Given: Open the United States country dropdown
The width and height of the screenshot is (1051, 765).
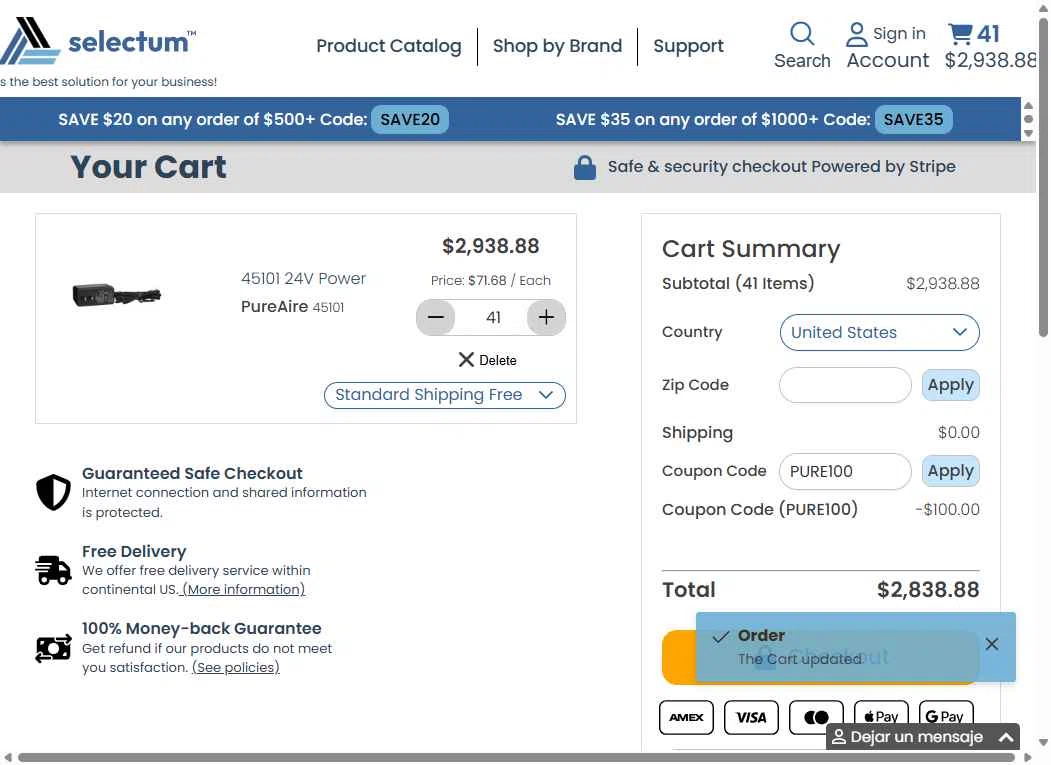Looking at the screenshot, I should (x=879, y=333).
